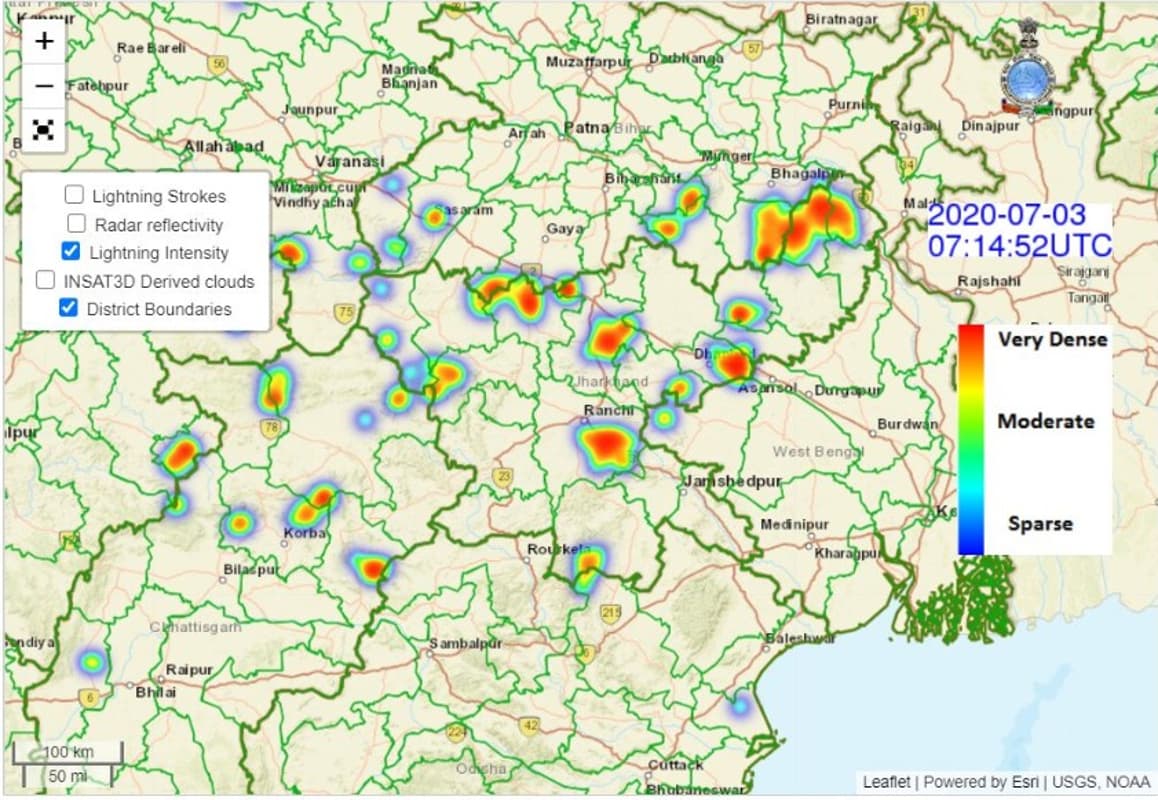Click the highway 75 shield marker

(x=346, y=313)
